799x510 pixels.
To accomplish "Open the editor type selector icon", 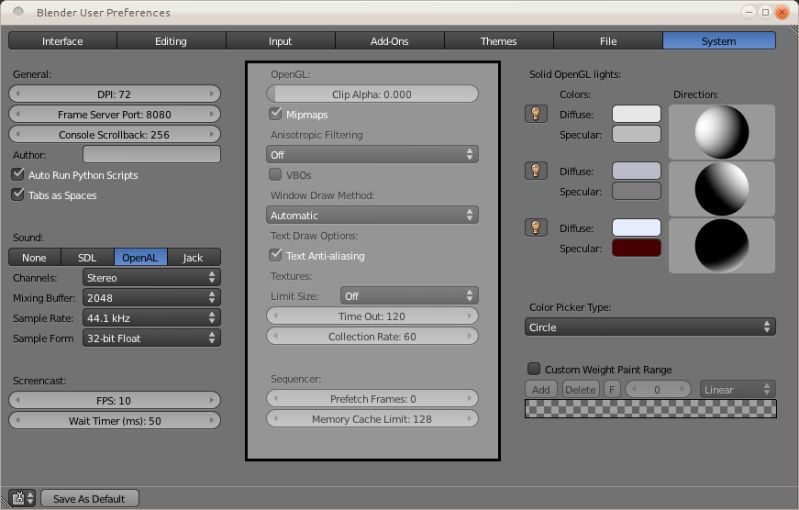I will [22, 498].
